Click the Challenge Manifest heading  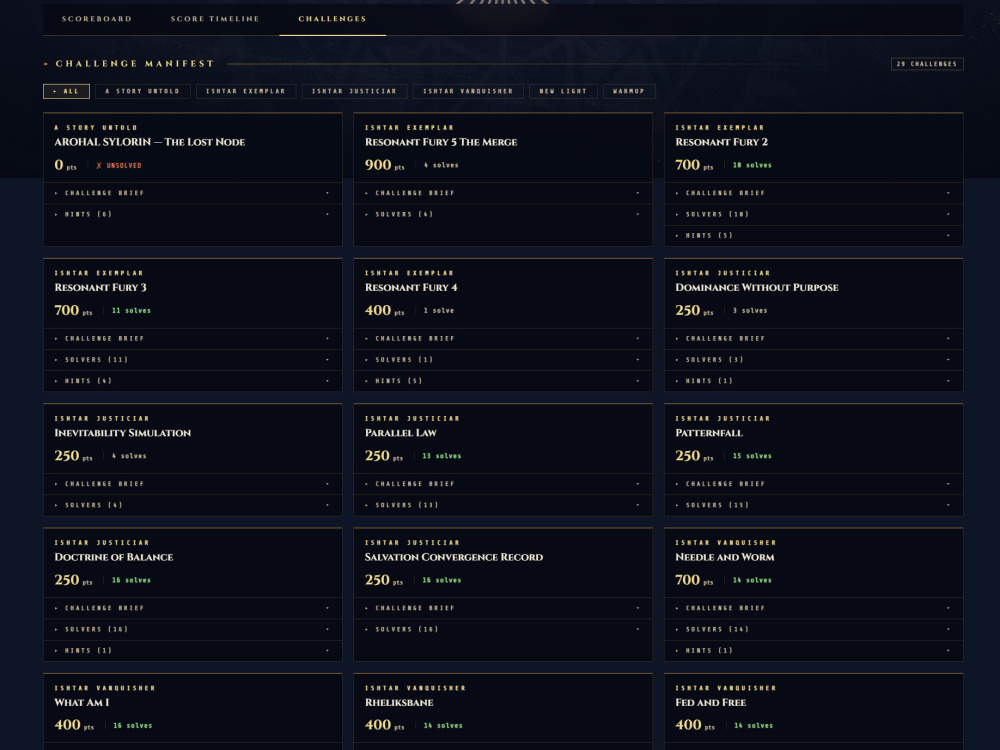(135, 64)
